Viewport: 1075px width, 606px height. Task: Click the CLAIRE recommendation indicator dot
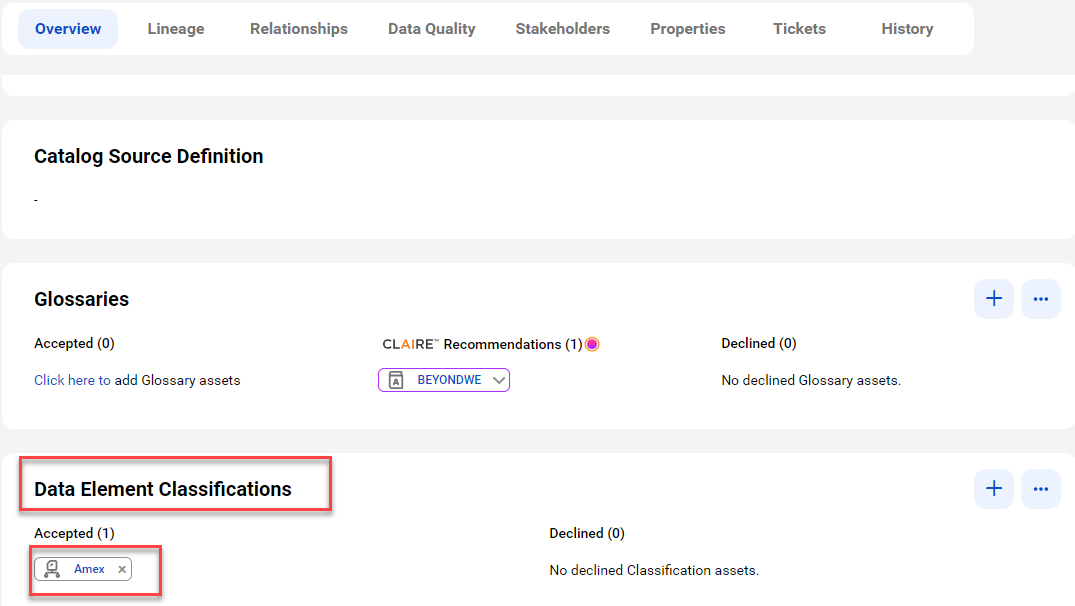pyautogui.click(x=592, y=344)
